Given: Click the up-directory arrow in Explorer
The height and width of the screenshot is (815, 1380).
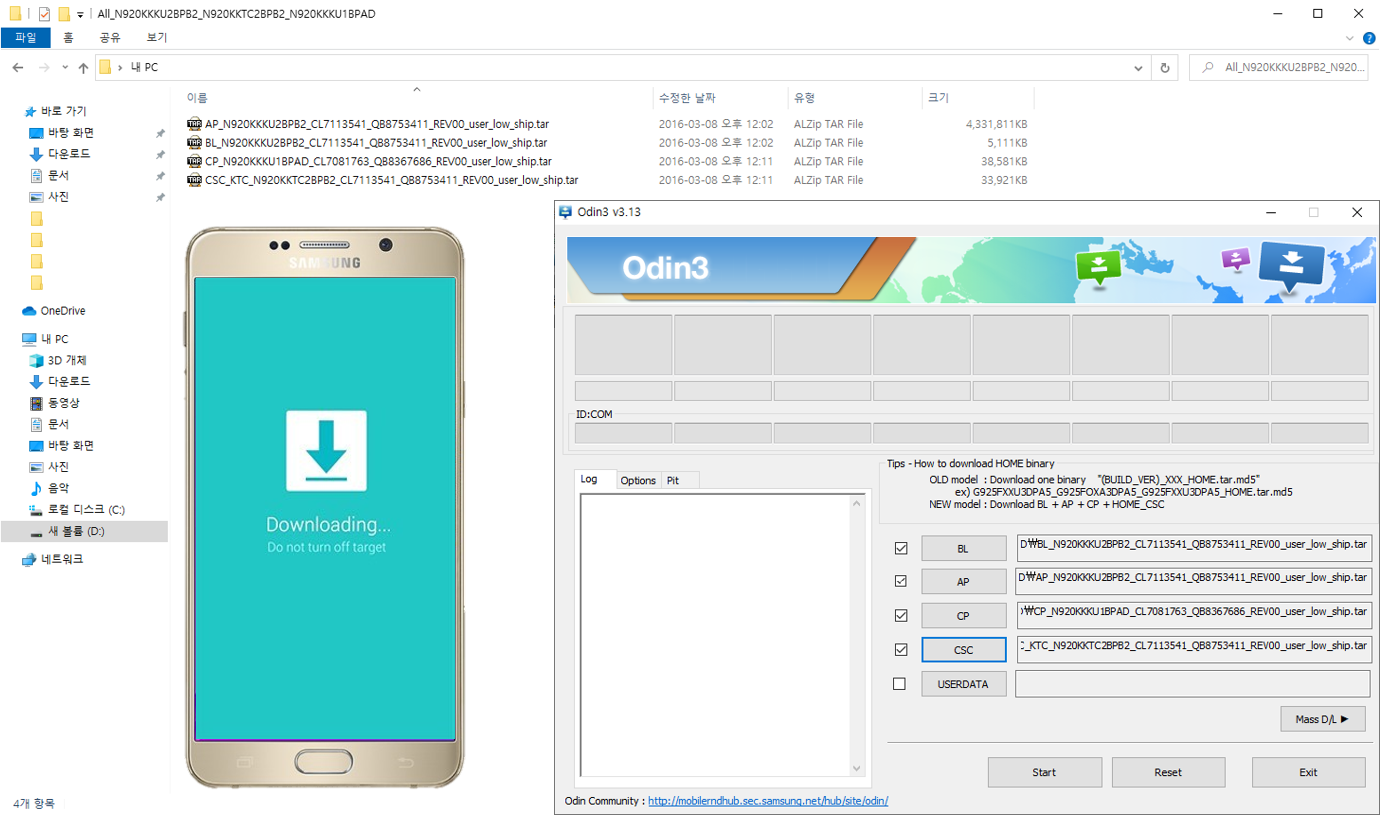Looking at the screenshot, I should [83, 68].
